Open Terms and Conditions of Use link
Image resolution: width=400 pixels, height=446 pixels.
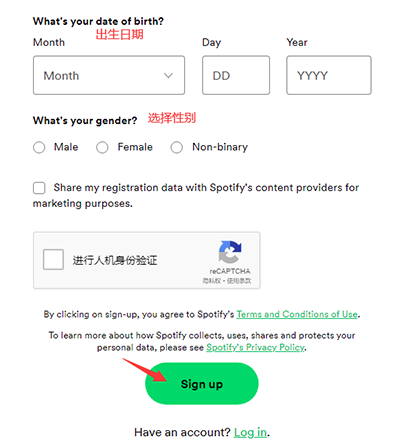[297, 314]
